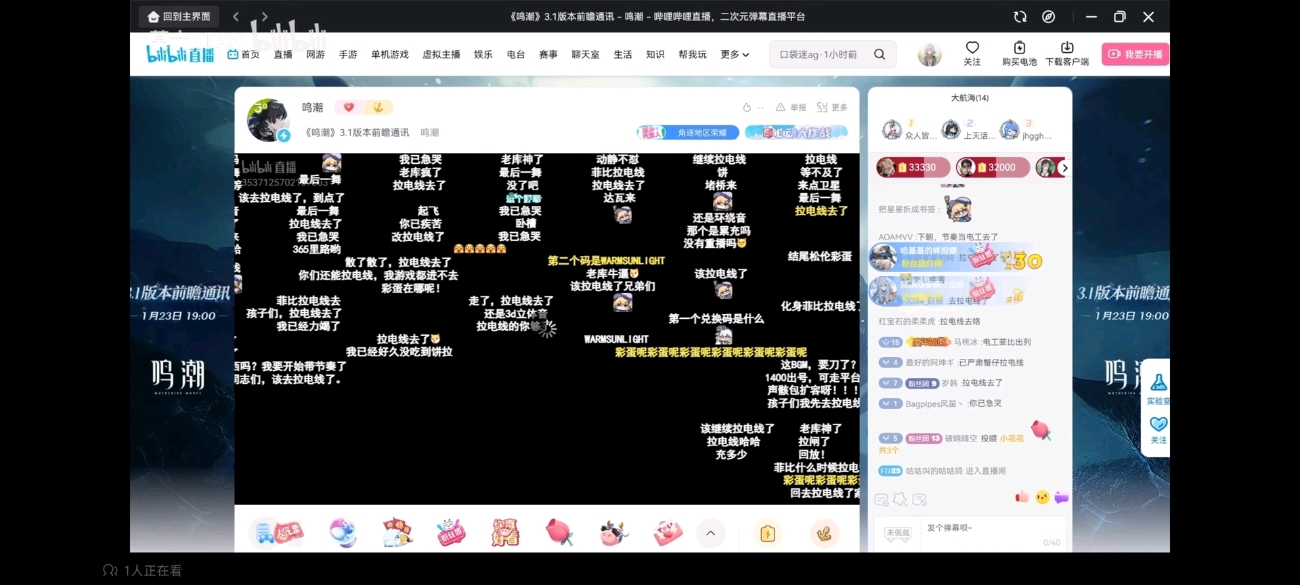Open the 单机游戏 nav item
Viewport: 1300px width, 585px height.
click(390, 54)
